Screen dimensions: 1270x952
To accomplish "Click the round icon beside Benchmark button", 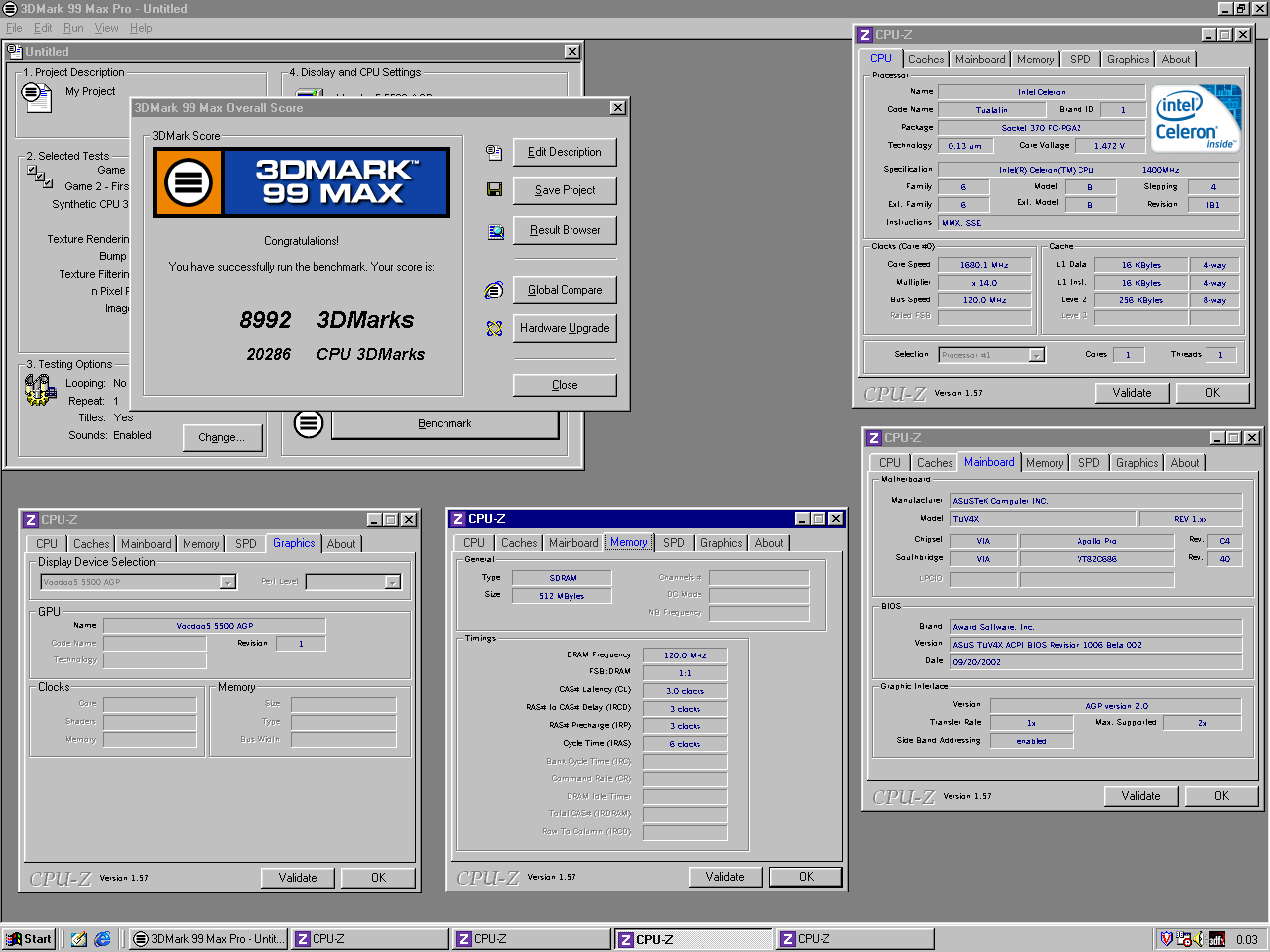I will coord(309,424).
